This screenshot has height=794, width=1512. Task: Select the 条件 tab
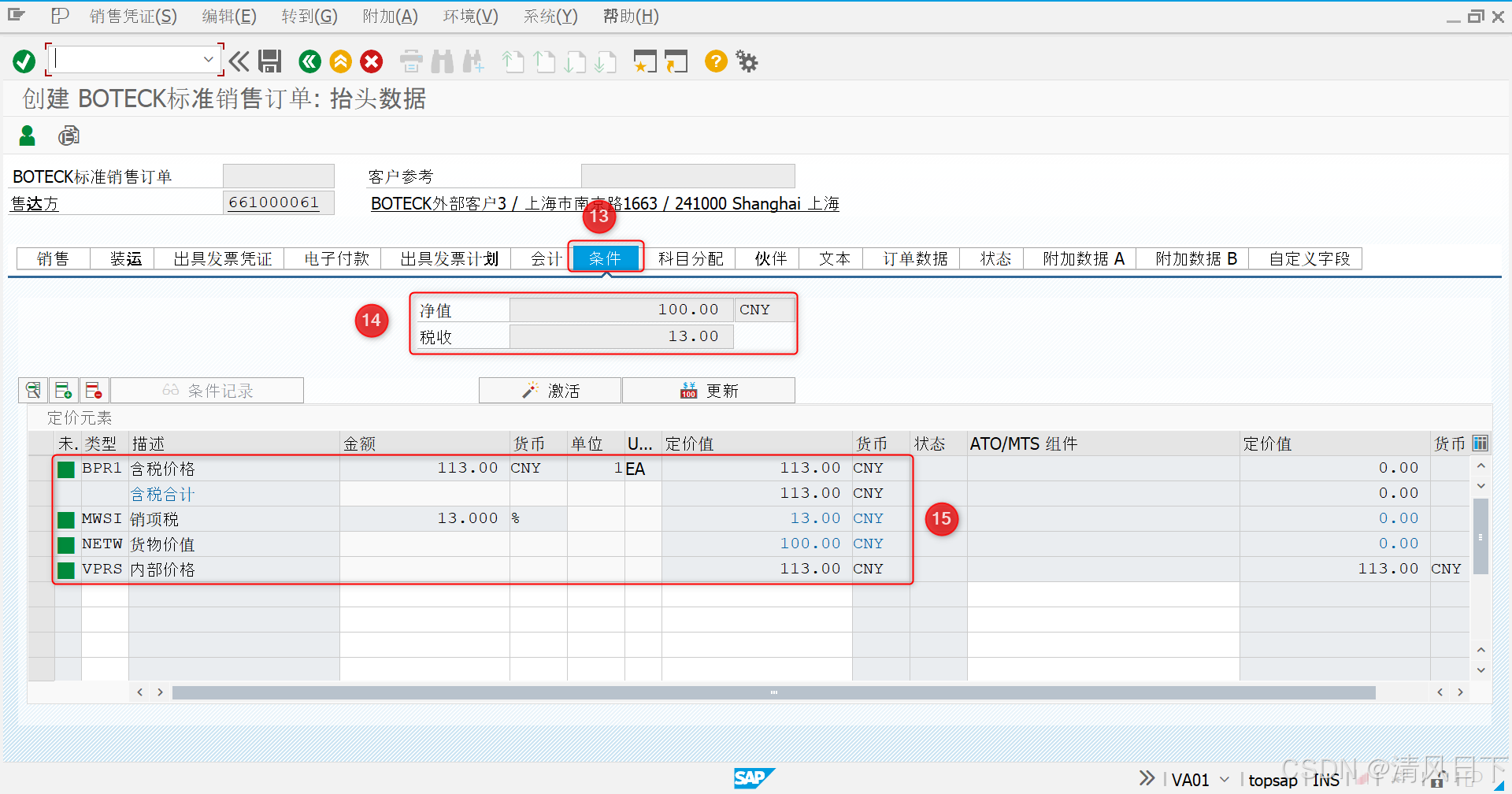click(605, 258)
